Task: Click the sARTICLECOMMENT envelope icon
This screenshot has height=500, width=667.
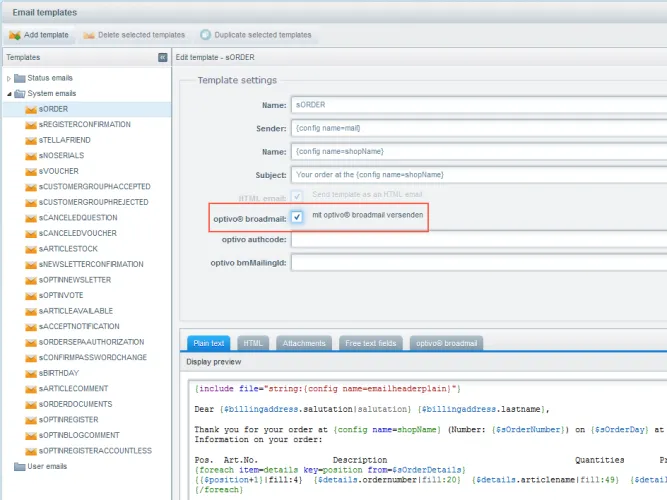Action: coord(31,389)
